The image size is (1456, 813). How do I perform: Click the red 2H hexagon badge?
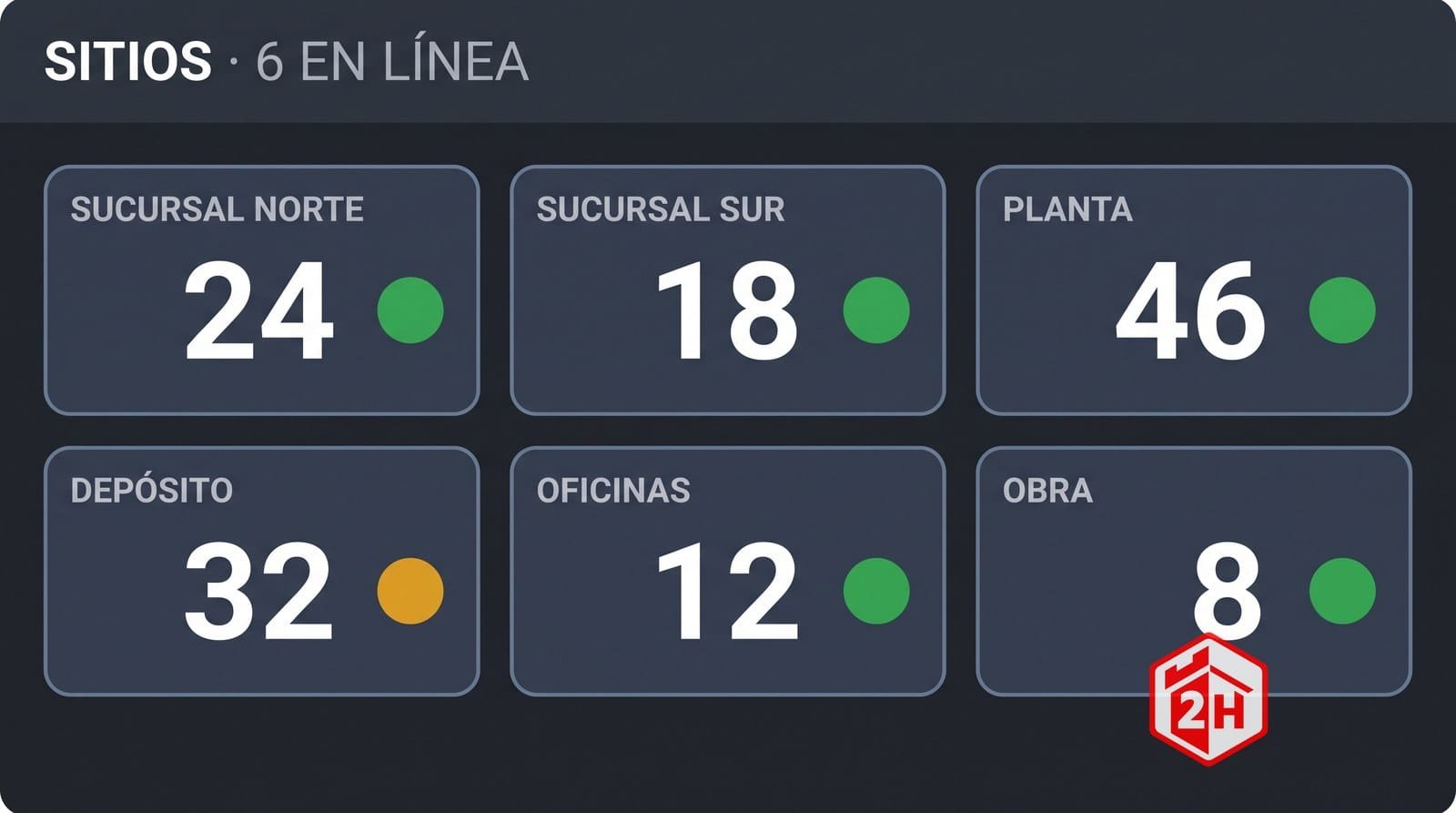click(1208, 699)
